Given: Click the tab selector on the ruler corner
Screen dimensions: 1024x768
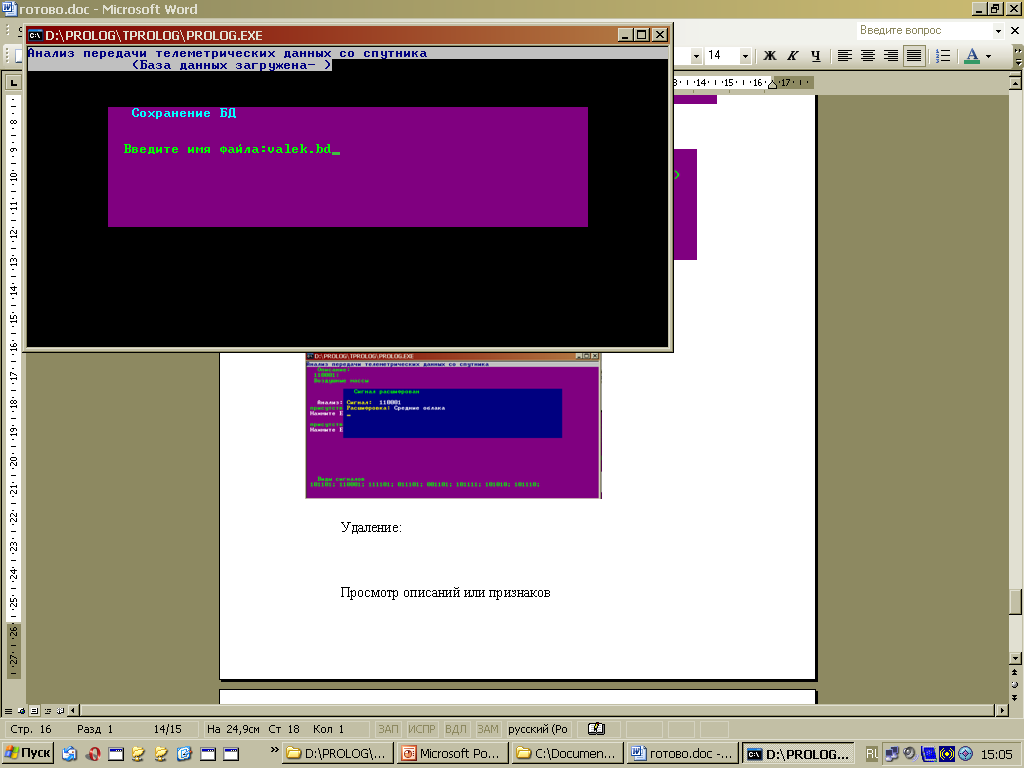Looking at the screenshot, I should coord(13,82).
